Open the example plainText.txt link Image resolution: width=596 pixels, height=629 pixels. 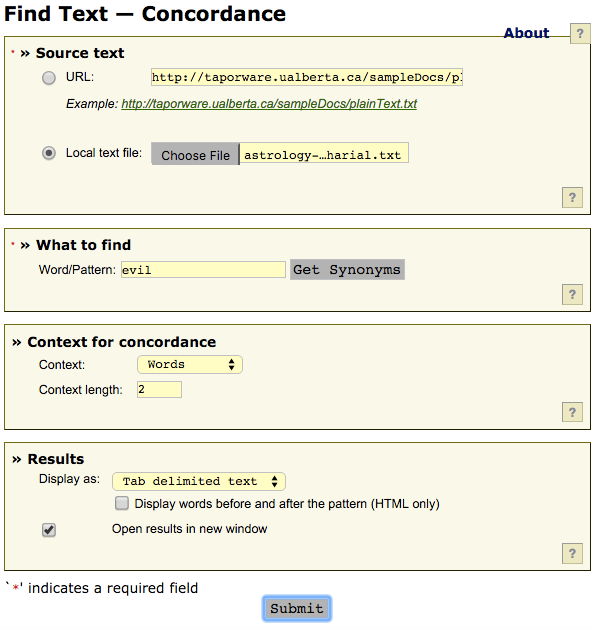pos(269,104)
